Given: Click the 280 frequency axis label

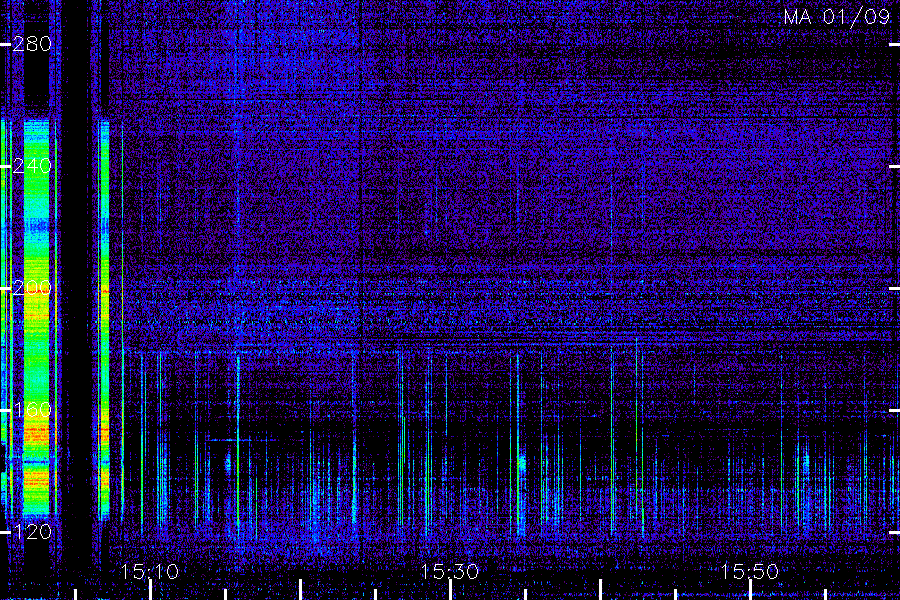Looking at the screenshot, I should pos(32,44).
